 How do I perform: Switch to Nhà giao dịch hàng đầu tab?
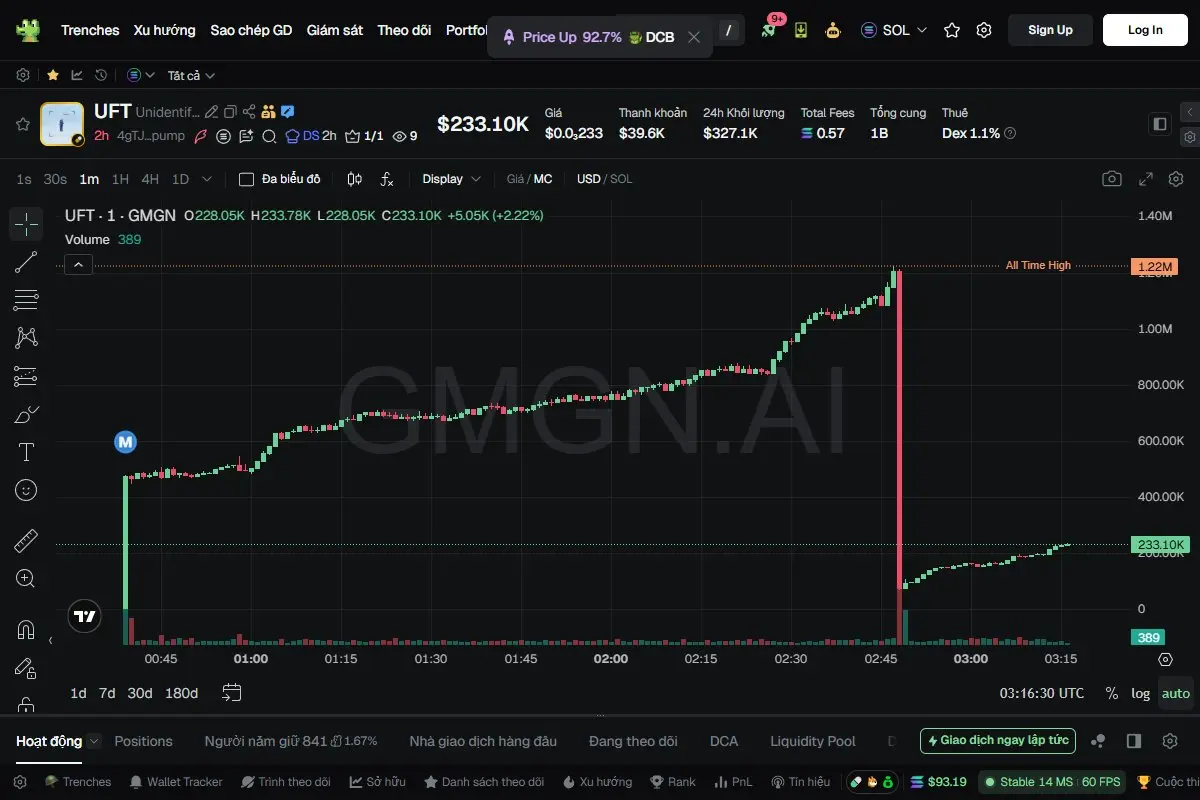tap(483, 741)
